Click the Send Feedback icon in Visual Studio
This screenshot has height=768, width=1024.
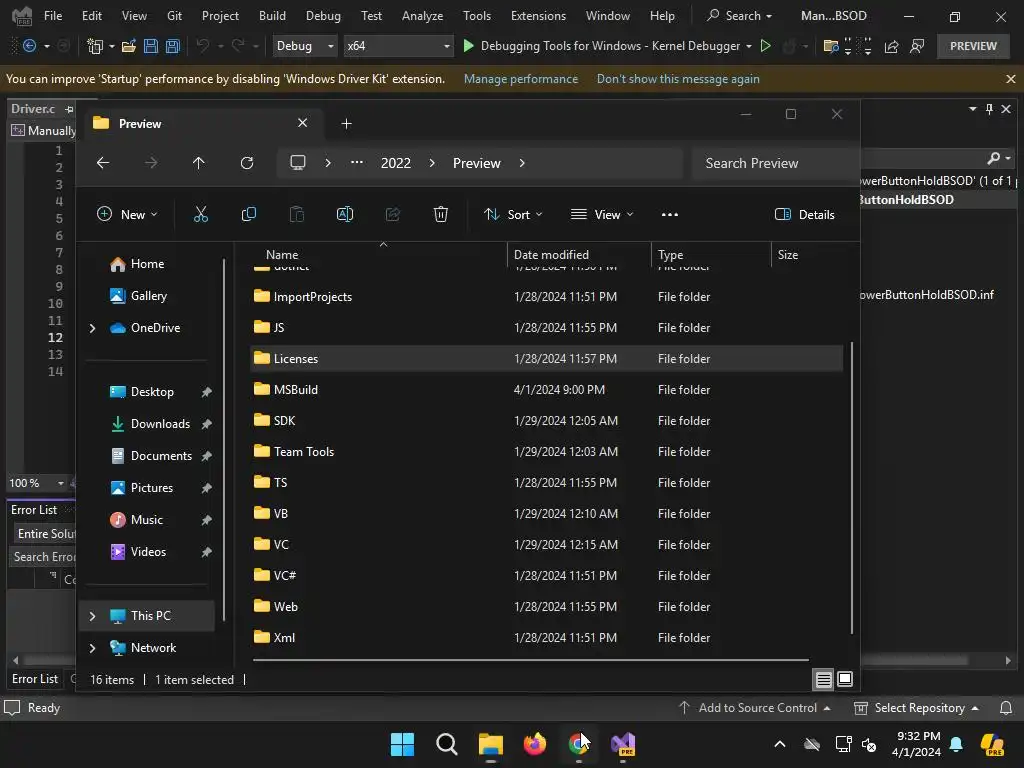(917, 46)
